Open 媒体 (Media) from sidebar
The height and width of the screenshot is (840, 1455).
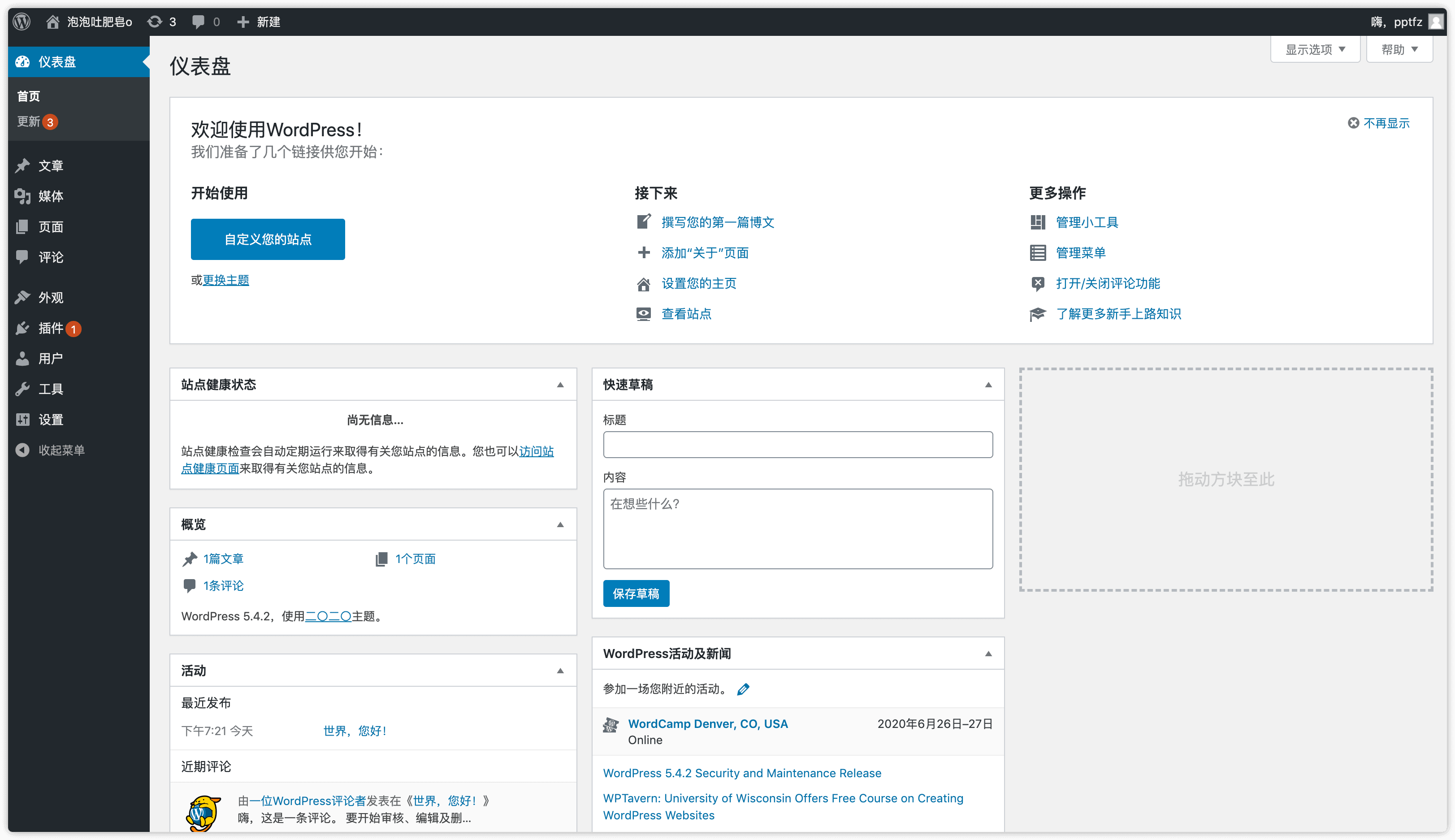pyautogui.click(x=51, y=196)
